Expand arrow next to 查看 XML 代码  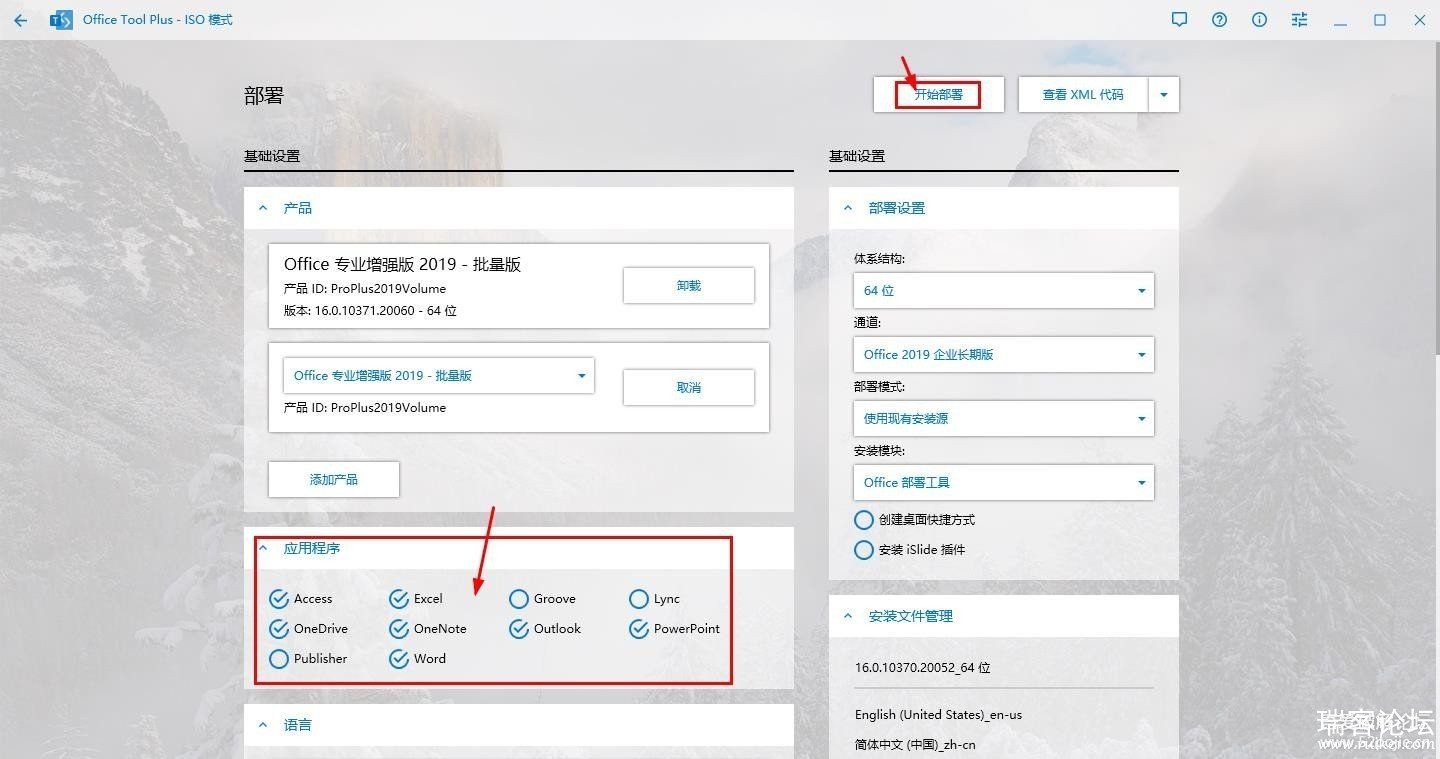(x=1164, y=95)
